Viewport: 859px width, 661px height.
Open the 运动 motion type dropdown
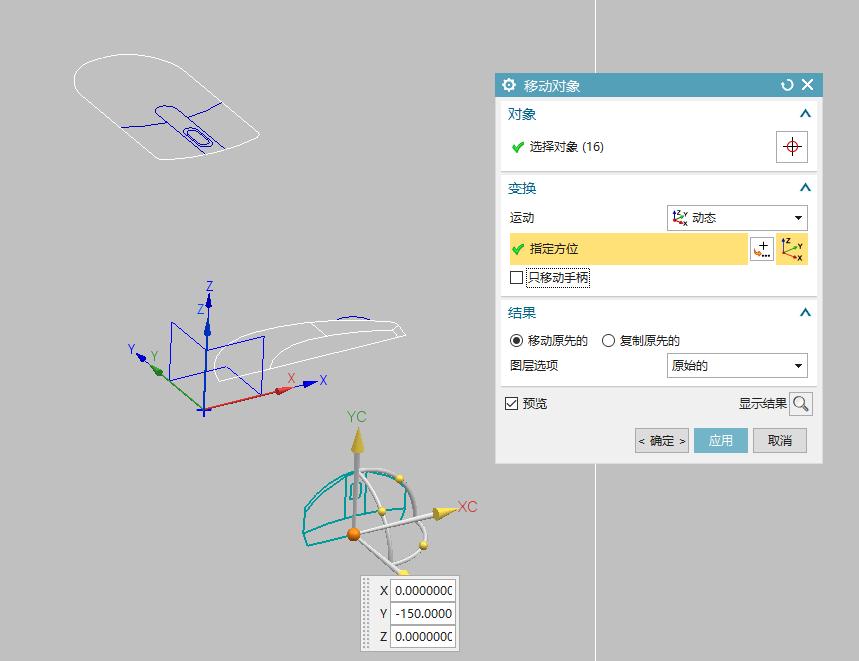pos(798,217)
